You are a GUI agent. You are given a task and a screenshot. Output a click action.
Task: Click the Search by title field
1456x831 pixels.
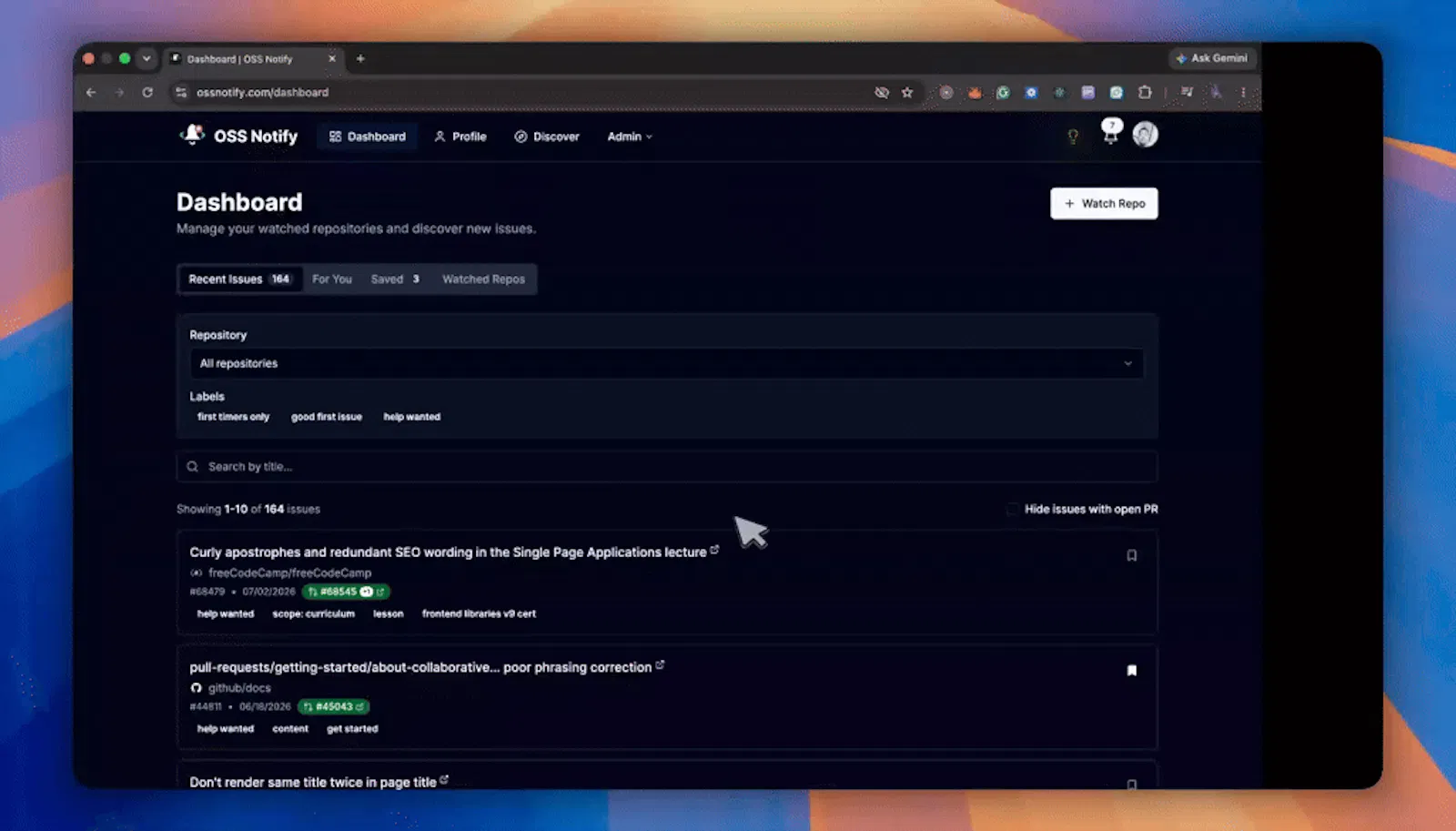667,466
